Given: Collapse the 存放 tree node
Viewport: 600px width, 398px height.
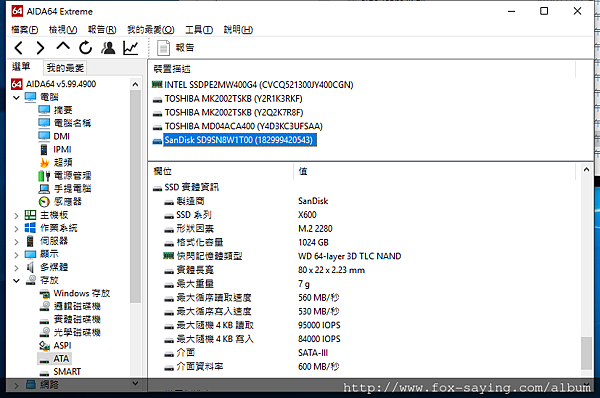Looking at the screenshot, I should point(16,281).
